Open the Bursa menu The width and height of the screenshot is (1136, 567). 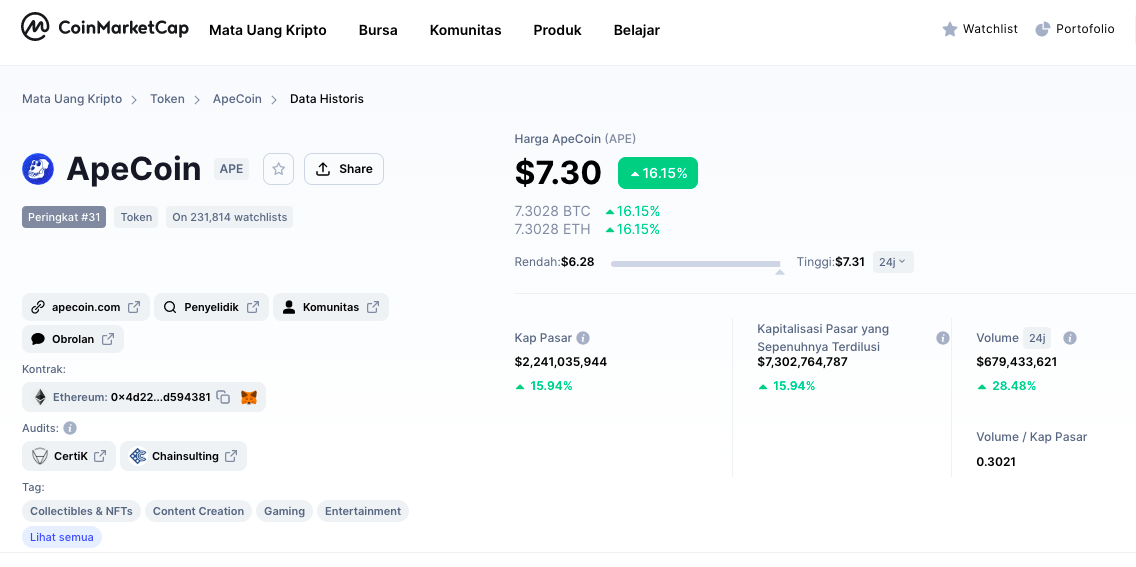click(x=378, y=30)
